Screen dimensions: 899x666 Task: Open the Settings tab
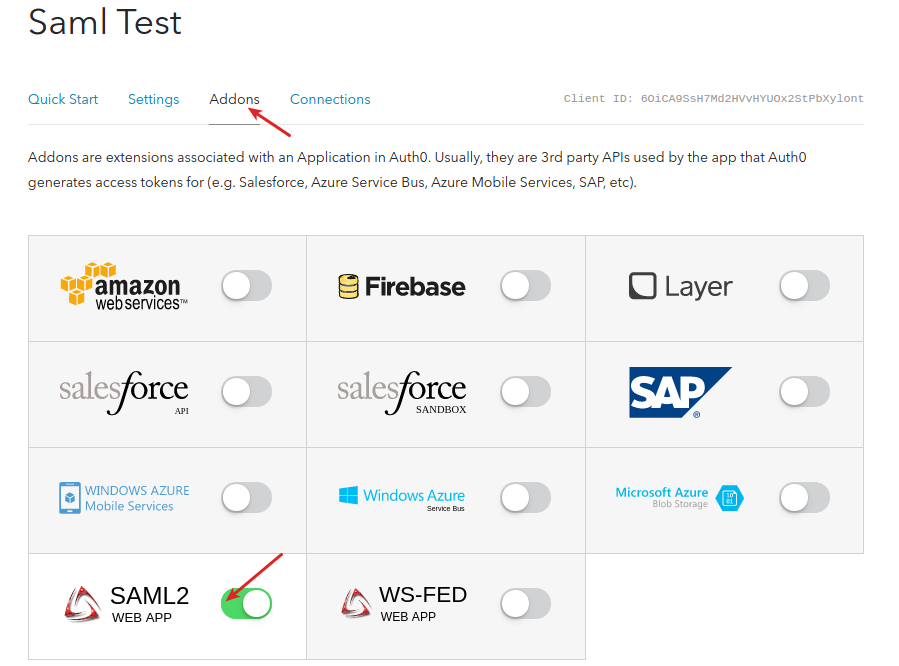154,99
